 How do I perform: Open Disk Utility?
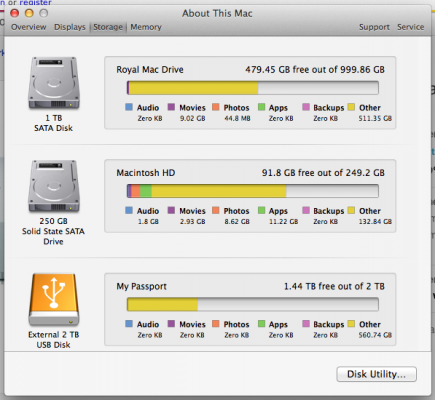[376, 374]
